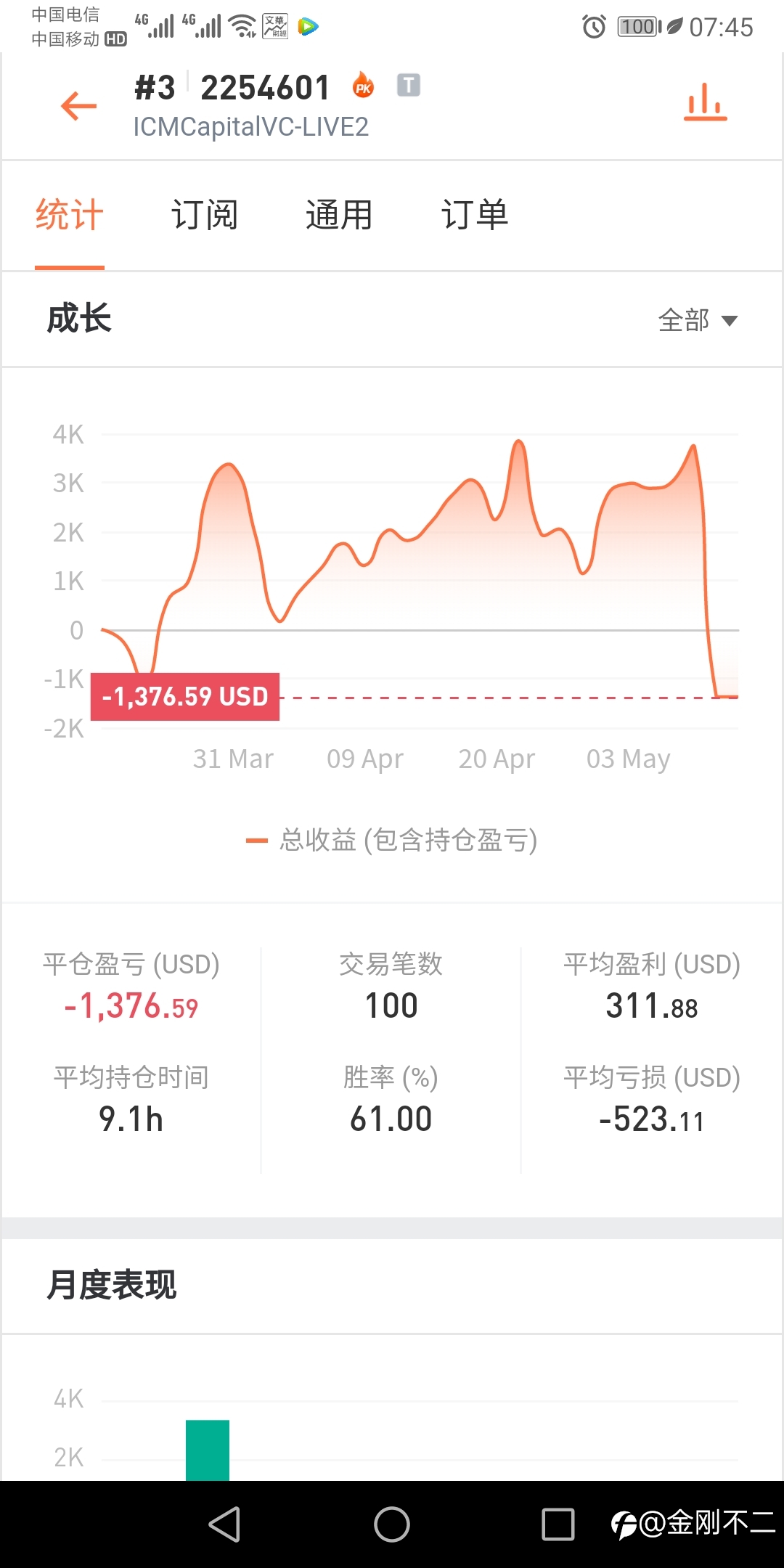784x1568 pixels.
Task: Toggle the 总收益 chart legend entry
Action: (x=392, y=840)
